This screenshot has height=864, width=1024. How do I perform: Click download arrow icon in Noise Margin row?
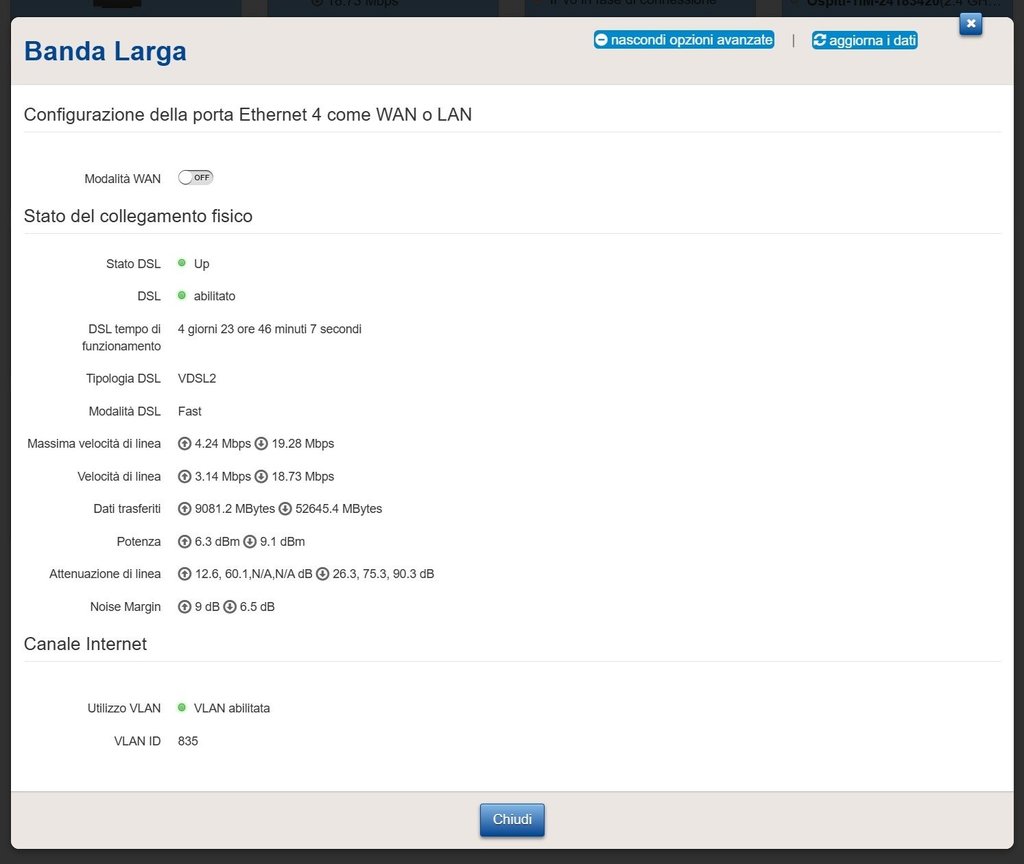[x=229, y=607]
